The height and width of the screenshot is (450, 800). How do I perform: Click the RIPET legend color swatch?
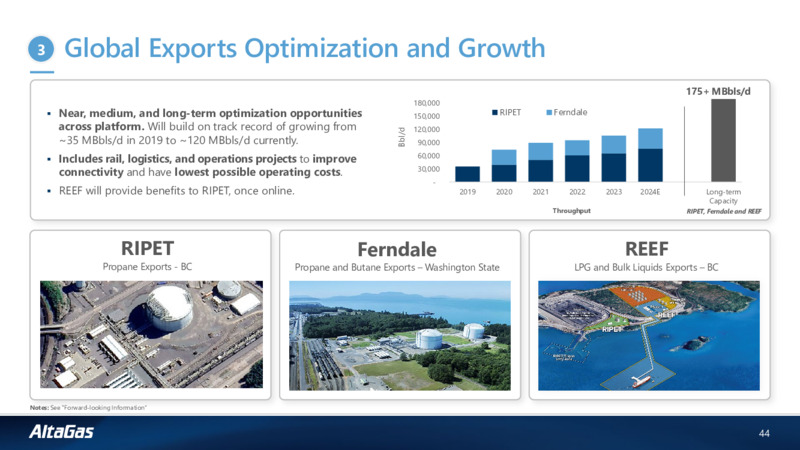[495, 112]
